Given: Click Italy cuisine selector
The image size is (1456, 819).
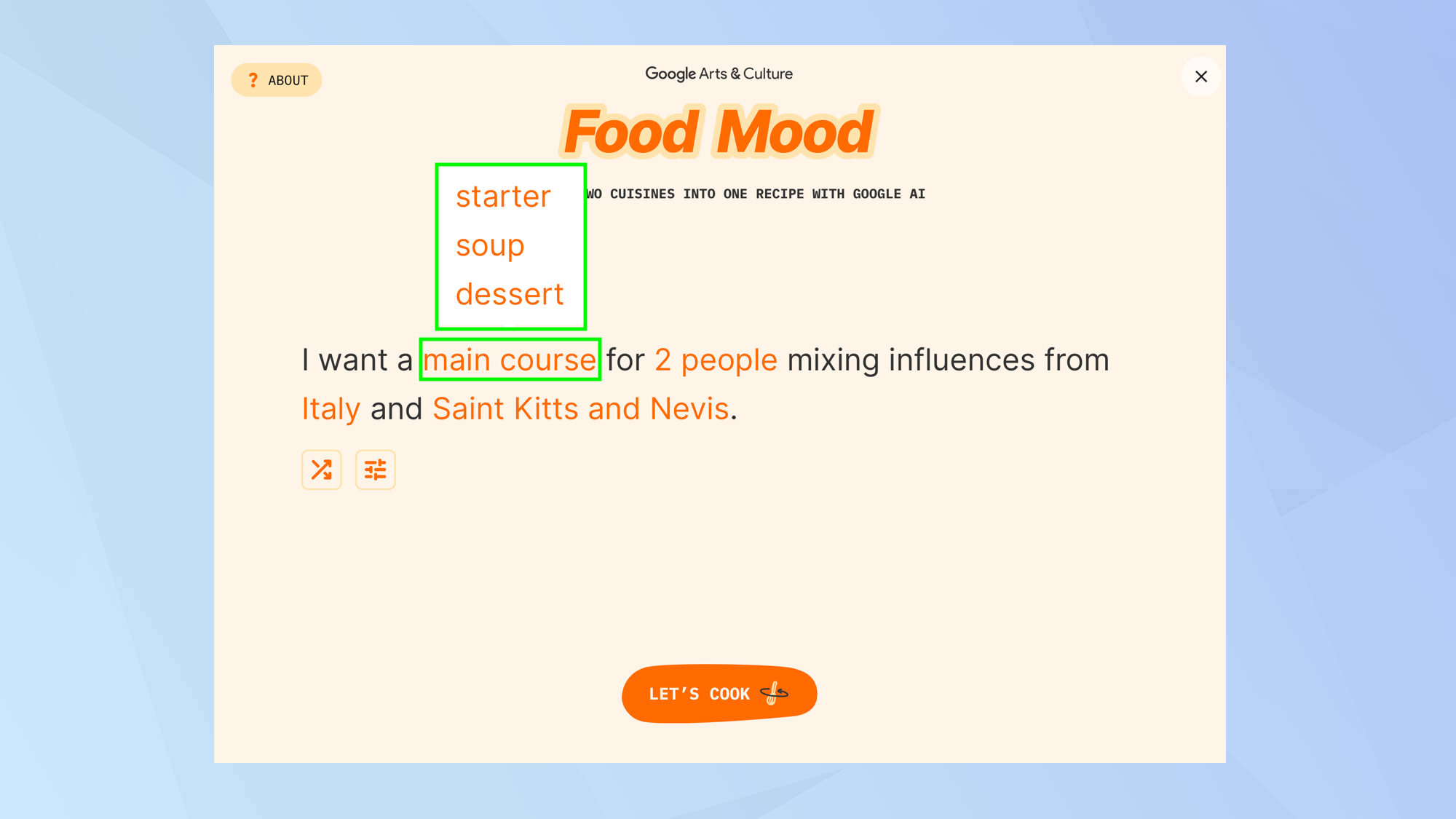Looking at the screenshot, I should 330,408.
